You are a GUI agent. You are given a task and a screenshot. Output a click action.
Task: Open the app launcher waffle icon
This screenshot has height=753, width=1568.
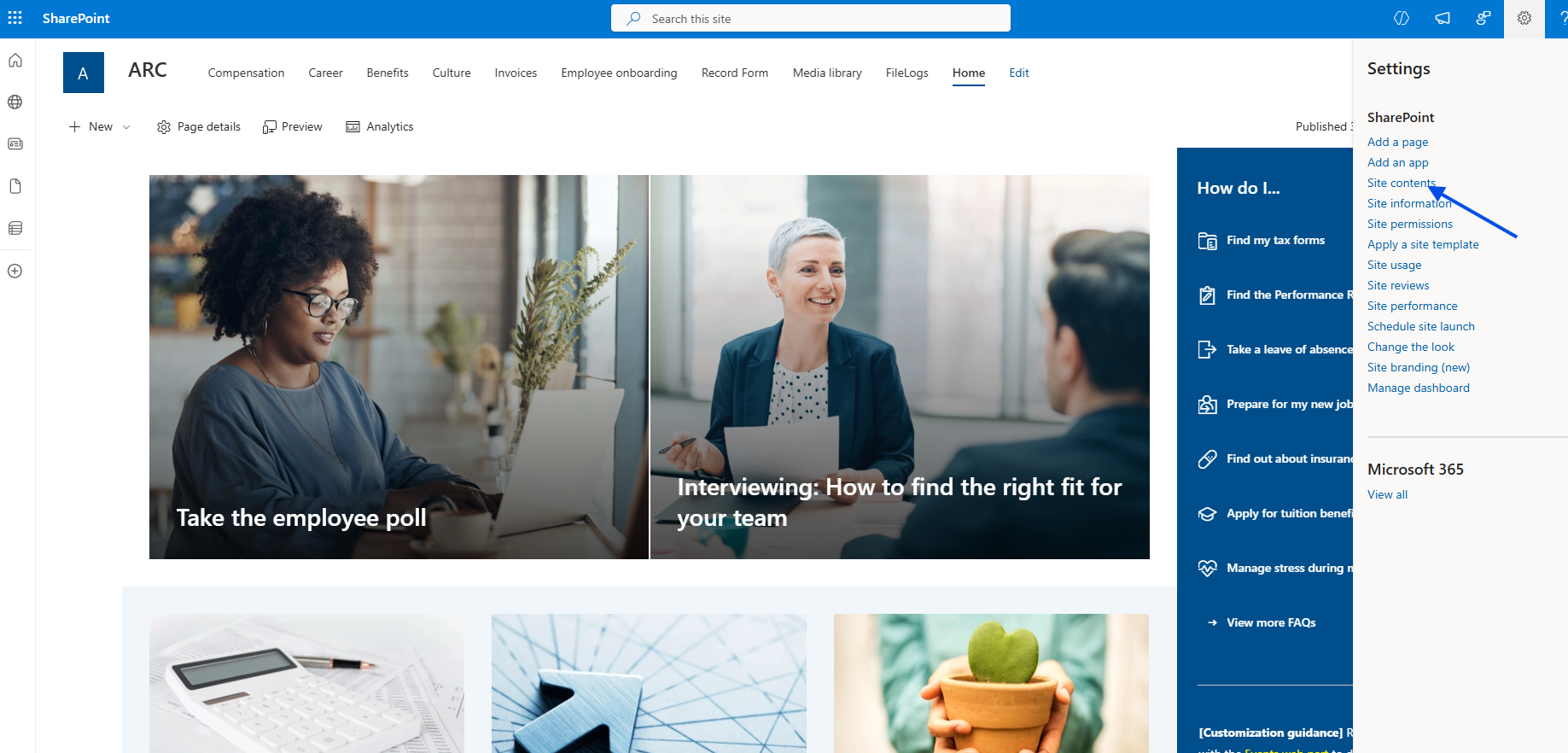pos(15,18)
